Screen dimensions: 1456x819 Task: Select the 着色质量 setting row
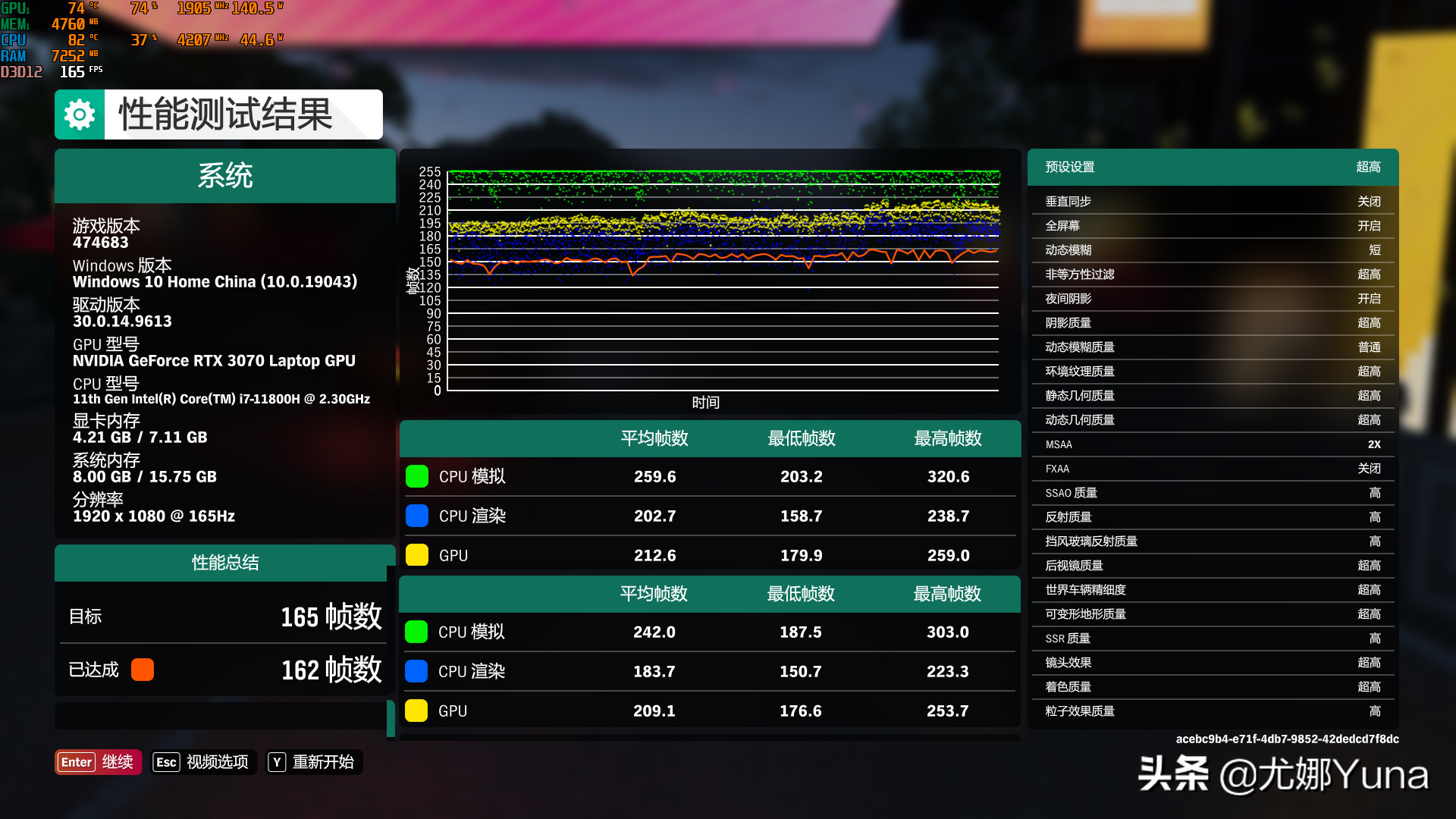point(1213,687)
